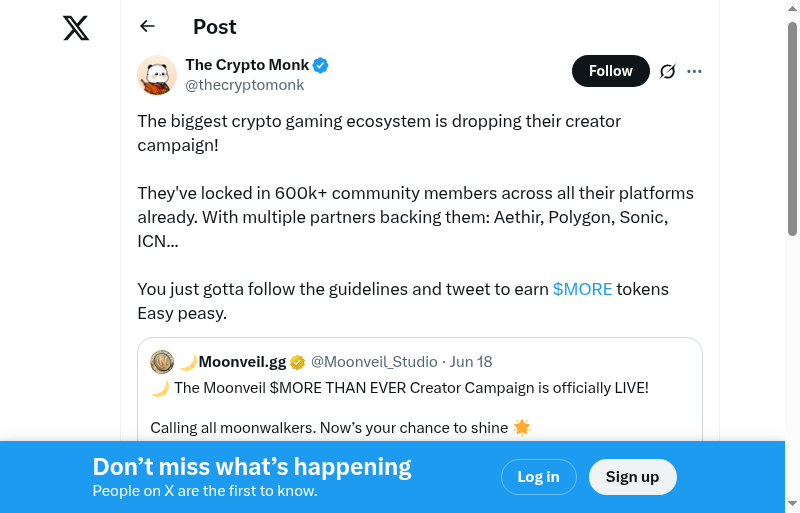Open the @Moonveil_Studio handle in quote
Viewport: 800px width, 513px height.
pos(374,362)
